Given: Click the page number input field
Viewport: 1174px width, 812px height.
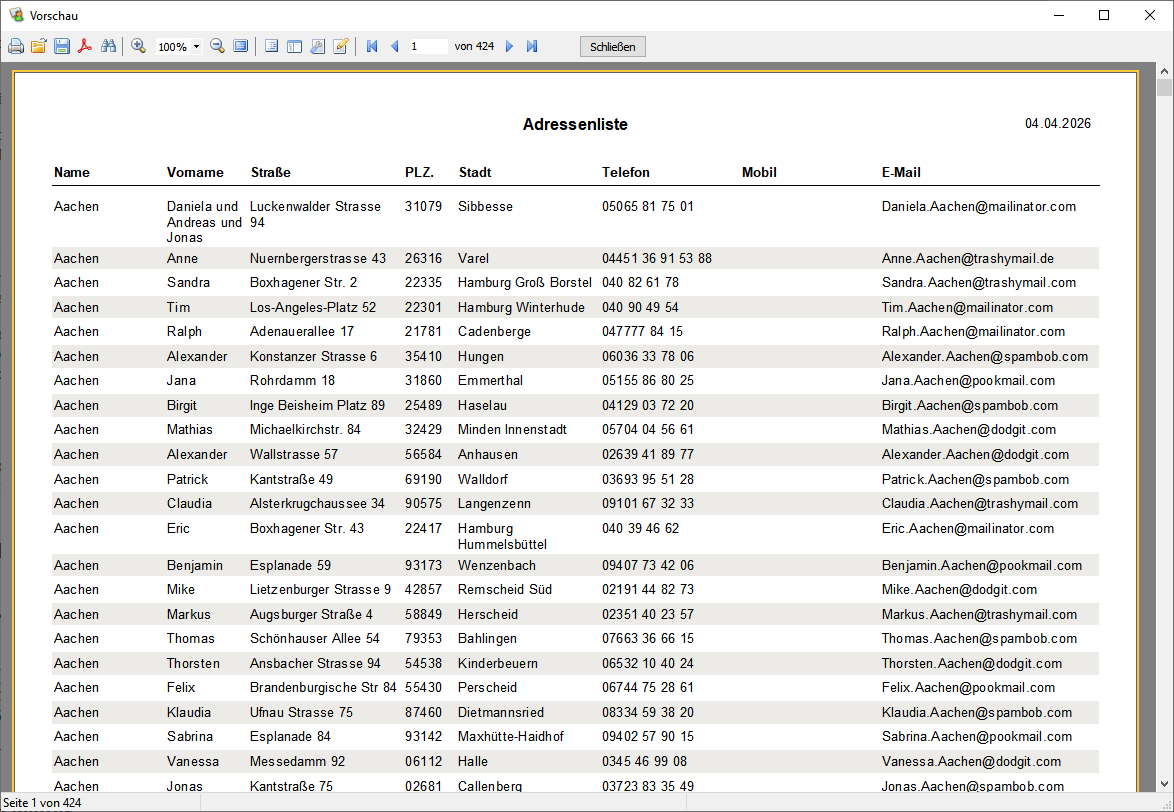Looking at the screenshot, I should (x=427, y=47).
